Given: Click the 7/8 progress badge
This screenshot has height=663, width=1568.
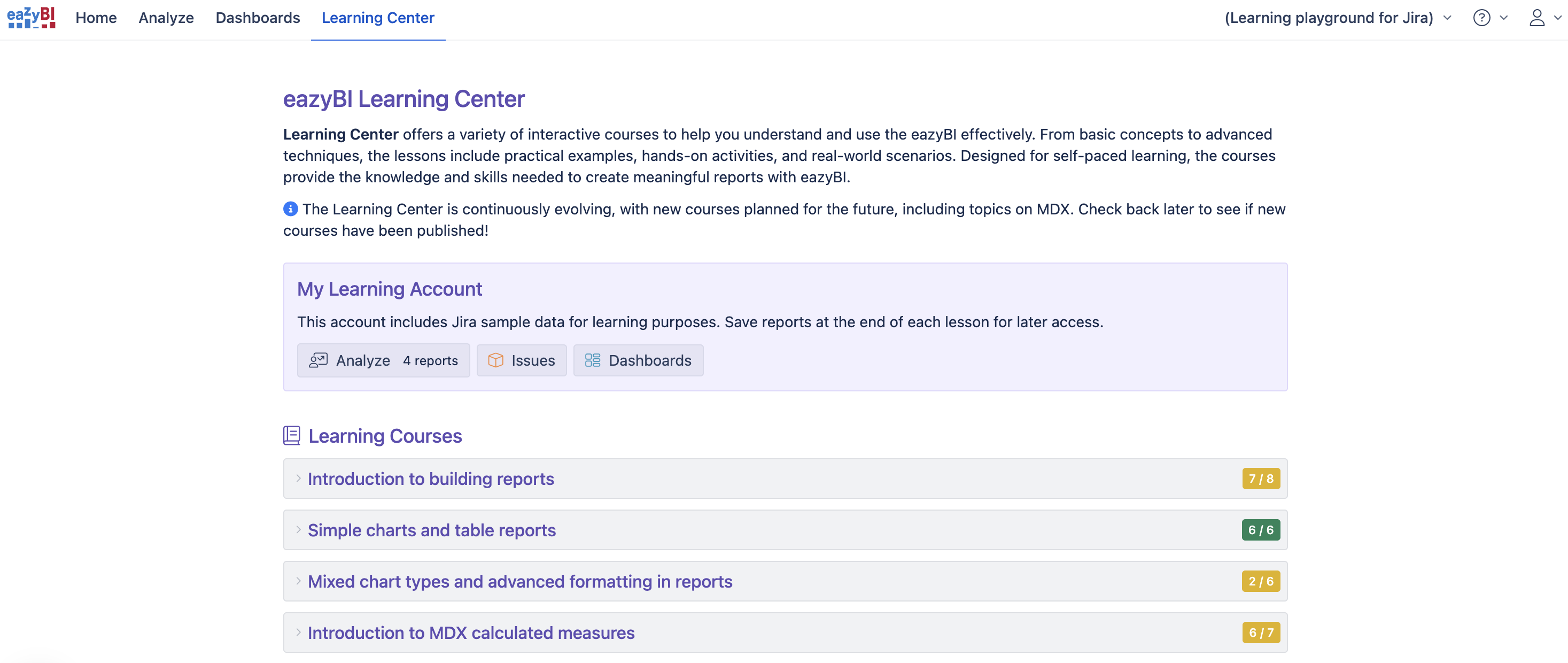Looking at the screenshot, I should 1261,479.
